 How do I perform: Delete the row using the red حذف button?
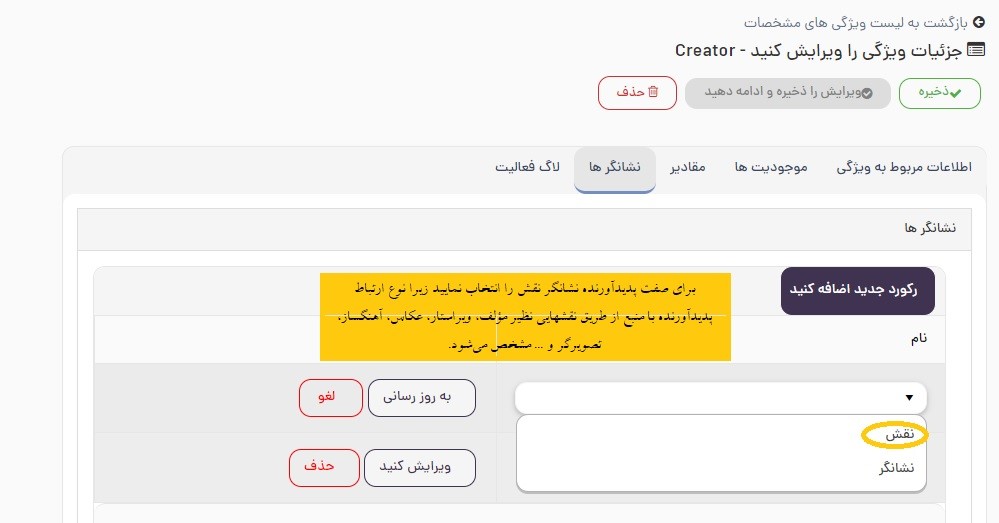(325, 467)
